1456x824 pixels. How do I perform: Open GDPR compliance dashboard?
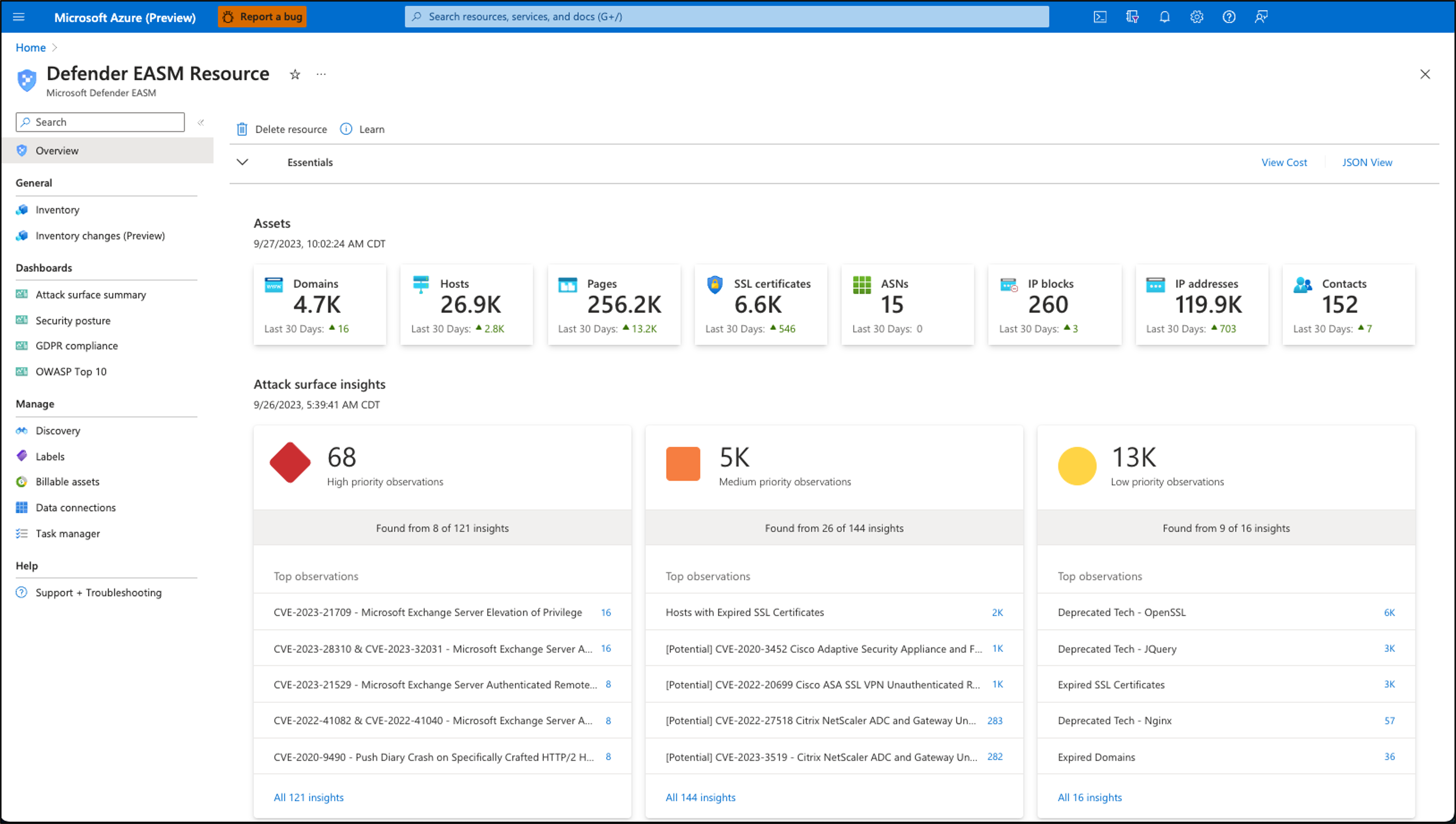click(x=77, y=345)
